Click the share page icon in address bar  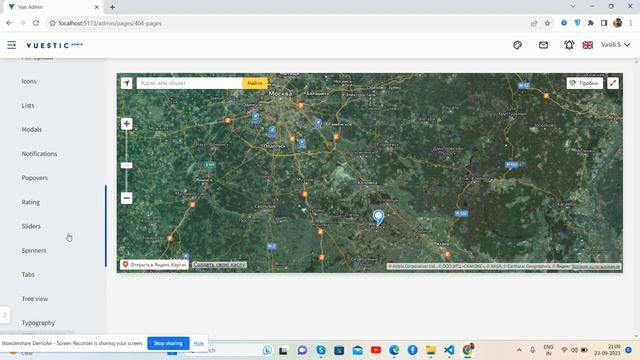pyautogui.click(x=534, y=23)
